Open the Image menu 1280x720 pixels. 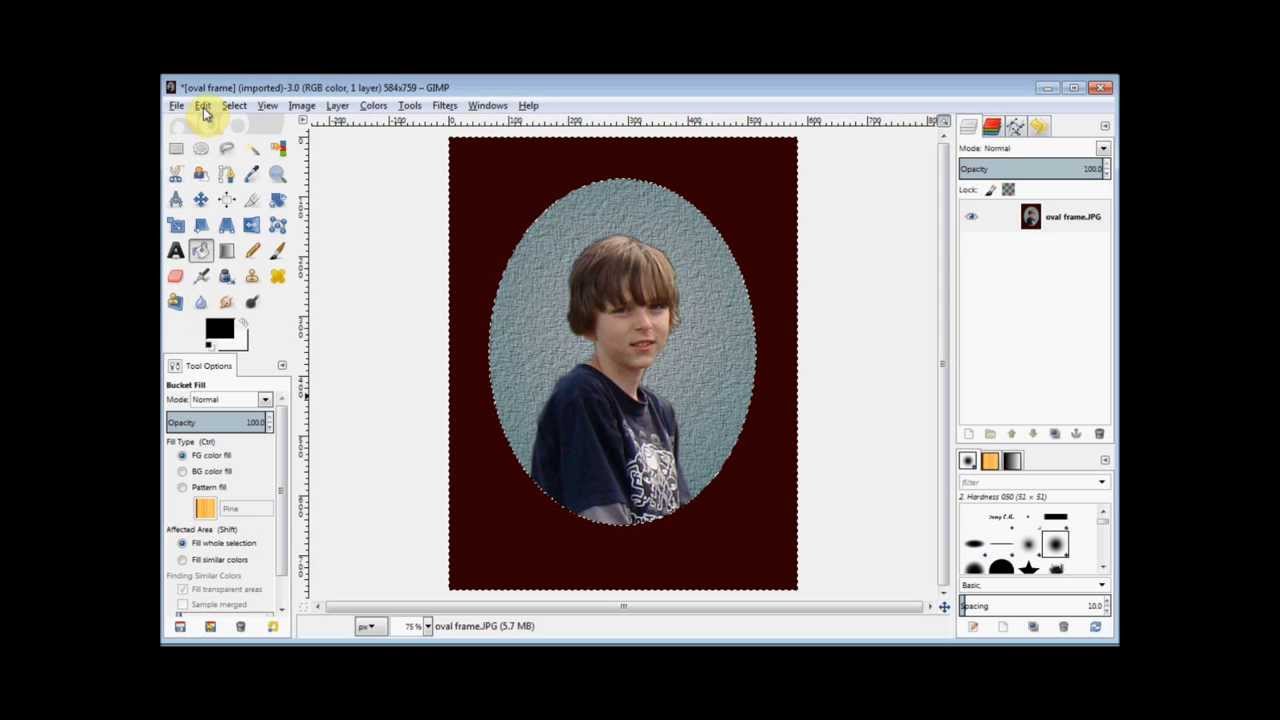(x=301, y=106)
